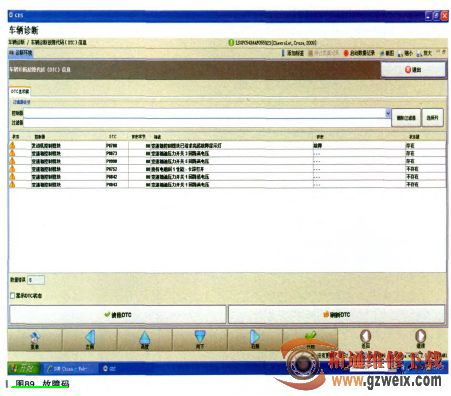Open the home menu icon in bottom bar
451x396 pixels.
(x=34, y=337)
